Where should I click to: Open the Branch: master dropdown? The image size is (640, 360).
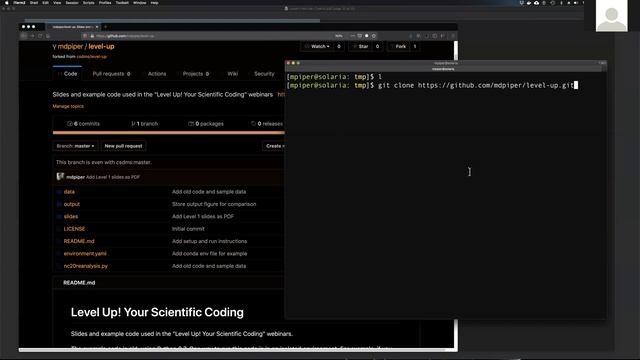point(75,146)
